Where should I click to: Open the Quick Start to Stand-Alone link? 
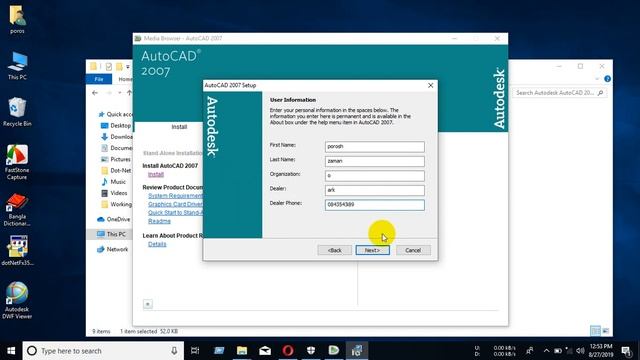176,213
